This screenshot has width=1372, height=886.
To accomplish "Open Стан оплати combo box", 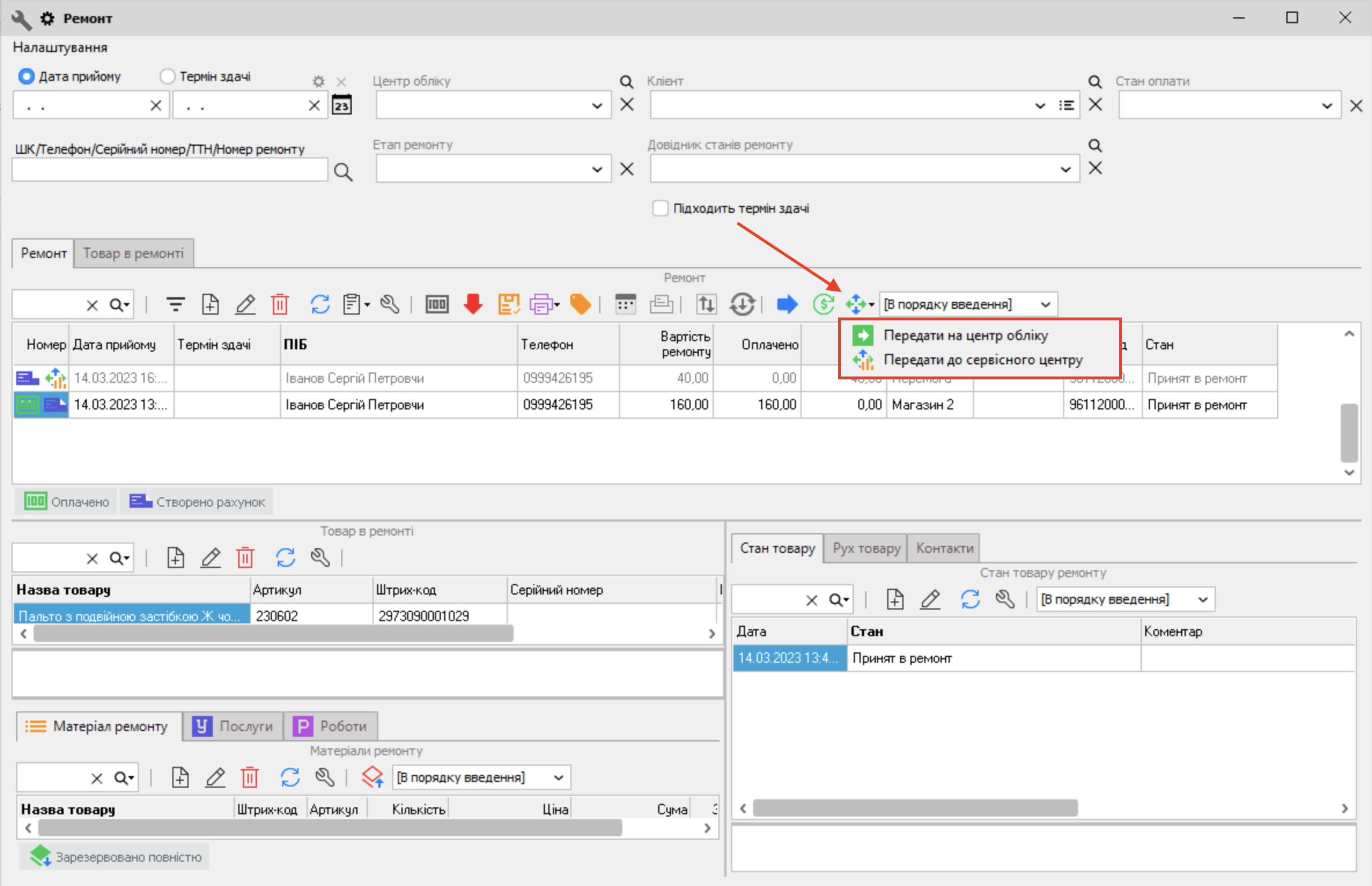I will pos(1327,106).
